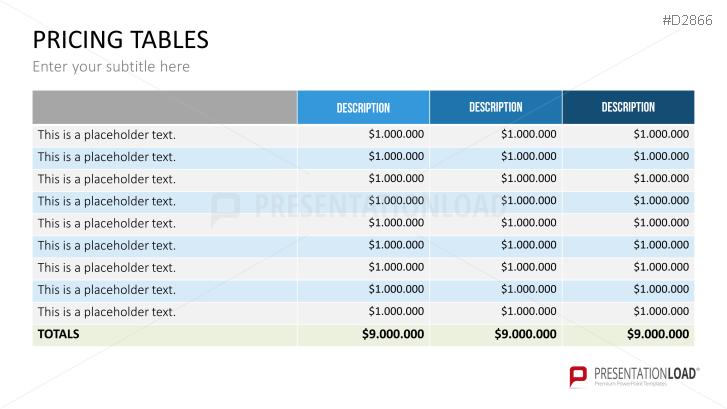
Task: Click the TOTALS row label
Action: tap(58, 334)
